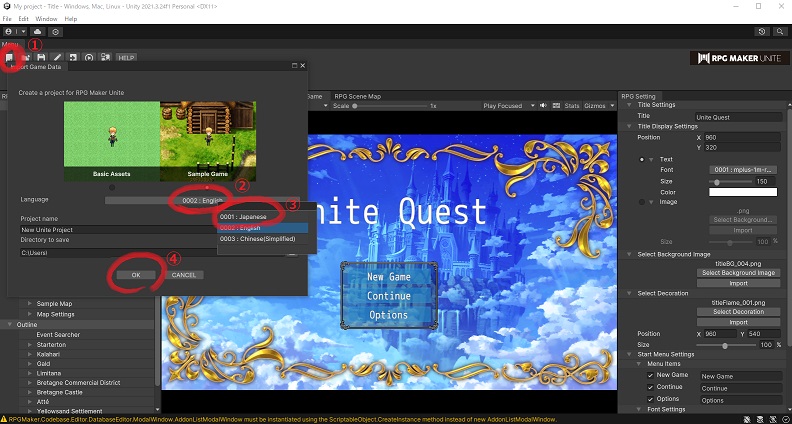Viewport: 792px width, 424px height.
Task: Click the keyboard shortcuts icon in Game view
Action: point(556,106)
